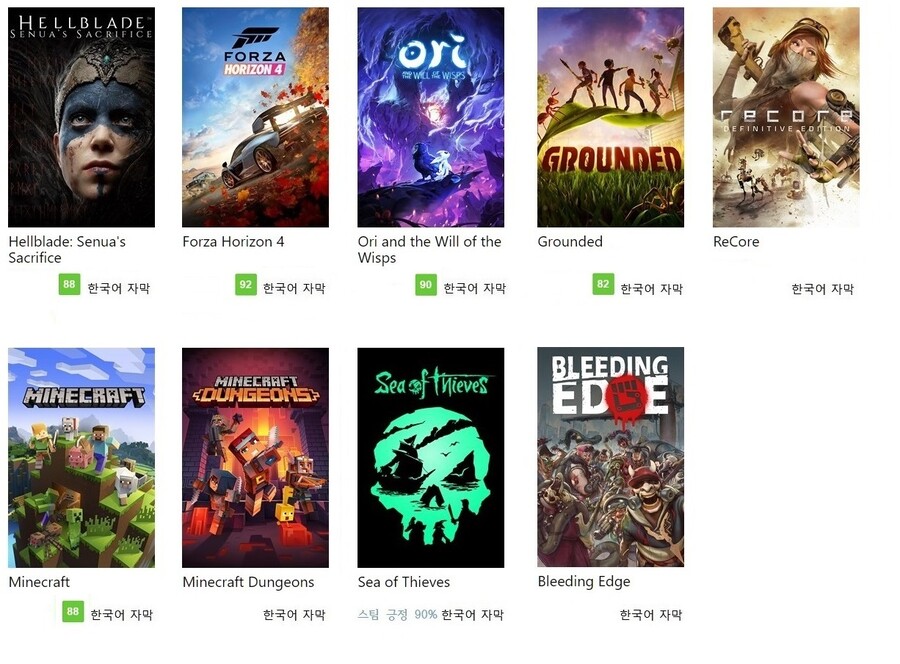Open the Grounded game cover
This screenshot has width=900, height=664.
(611, 117)
